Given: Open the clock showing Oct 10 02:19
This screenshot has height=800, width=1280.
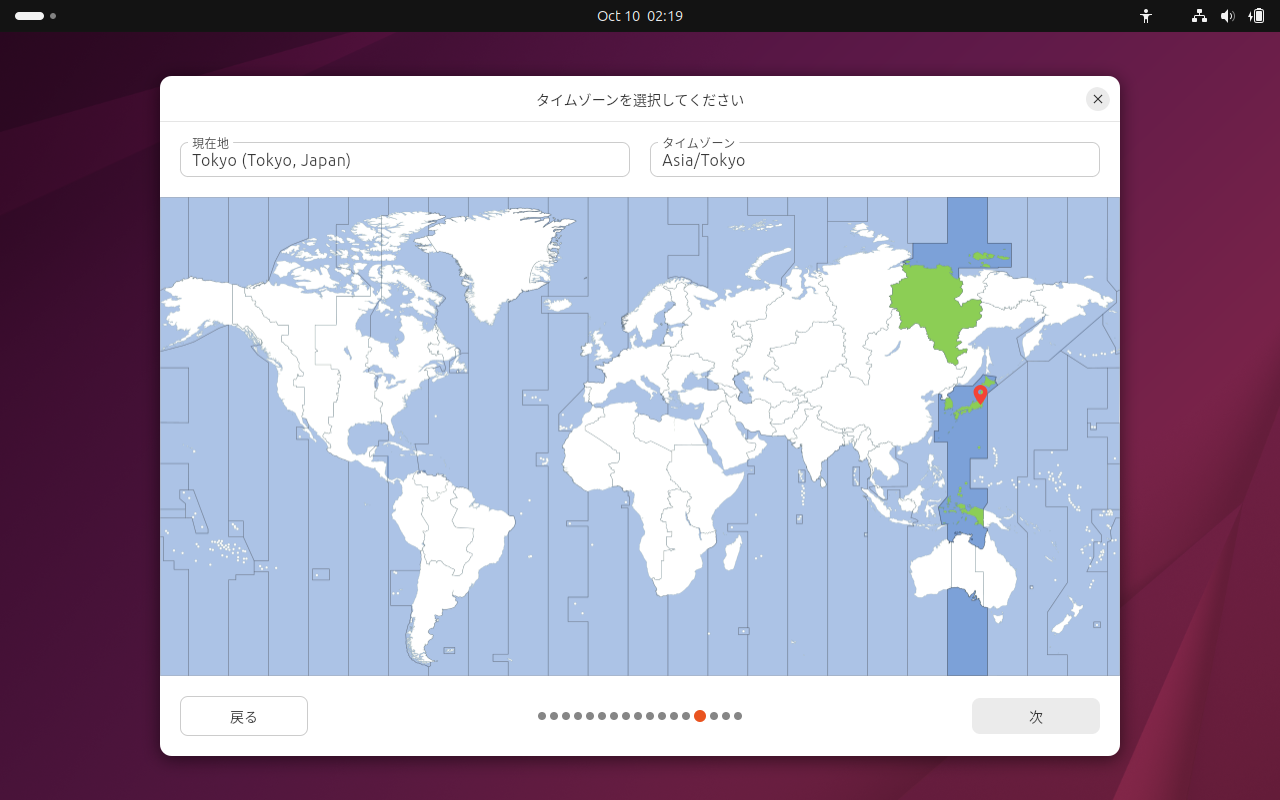Looking at the screenshot, I should [639, 16].
